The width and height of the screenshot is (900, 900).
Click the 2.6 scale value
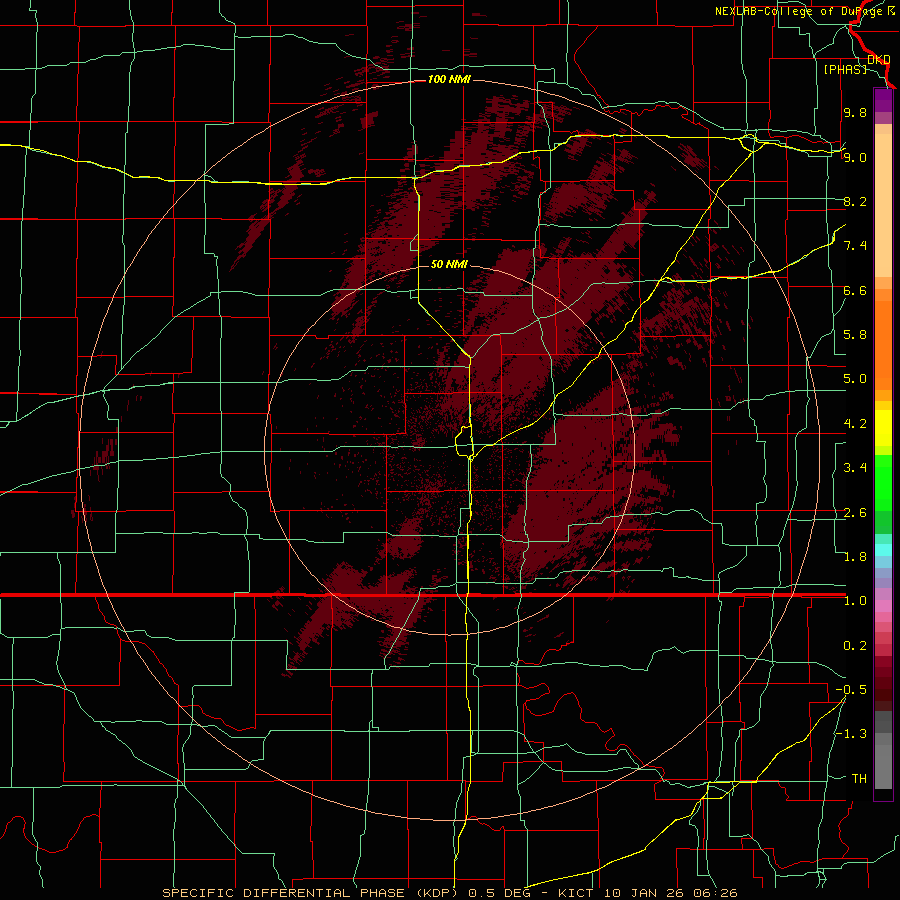tap(855, 513)
